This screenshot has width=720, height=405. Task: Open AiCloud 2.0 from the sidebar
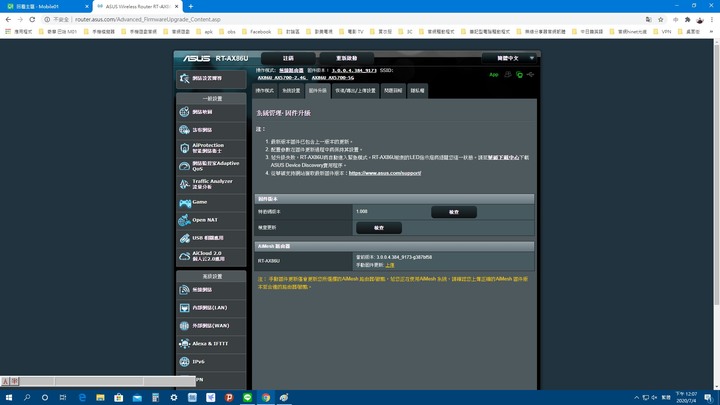[x=211, y=256]
